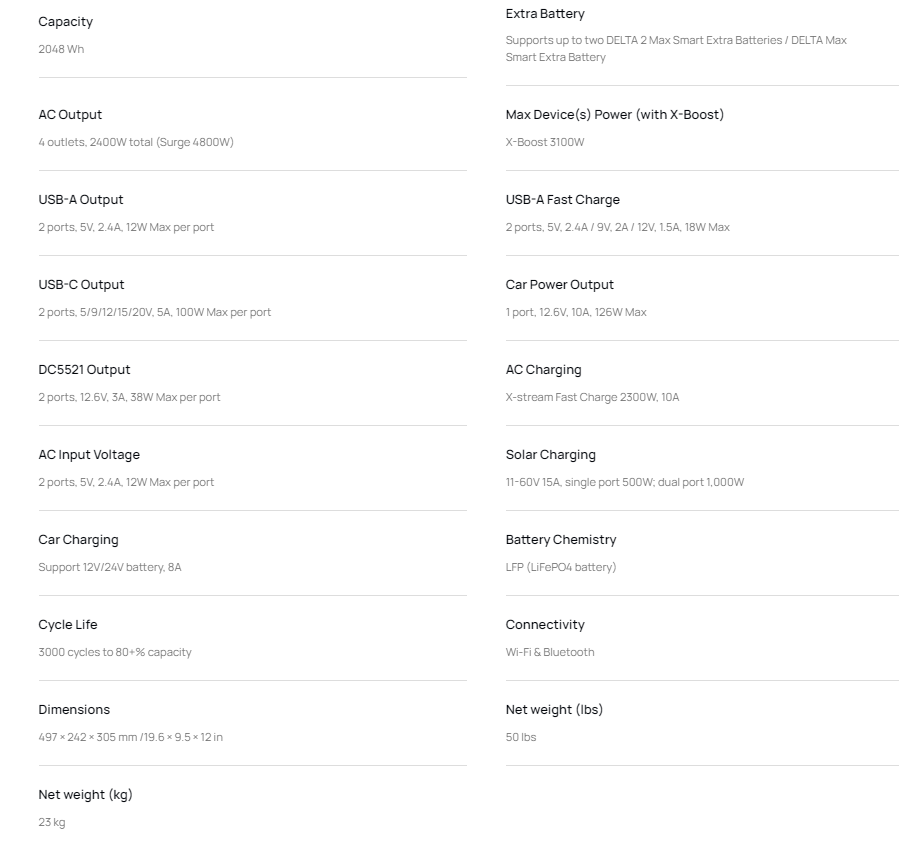The image size is (899, 849).
Task: Click the Wi-Fi & Bluetooth connectivity value
Action: (x=550, y=652)
